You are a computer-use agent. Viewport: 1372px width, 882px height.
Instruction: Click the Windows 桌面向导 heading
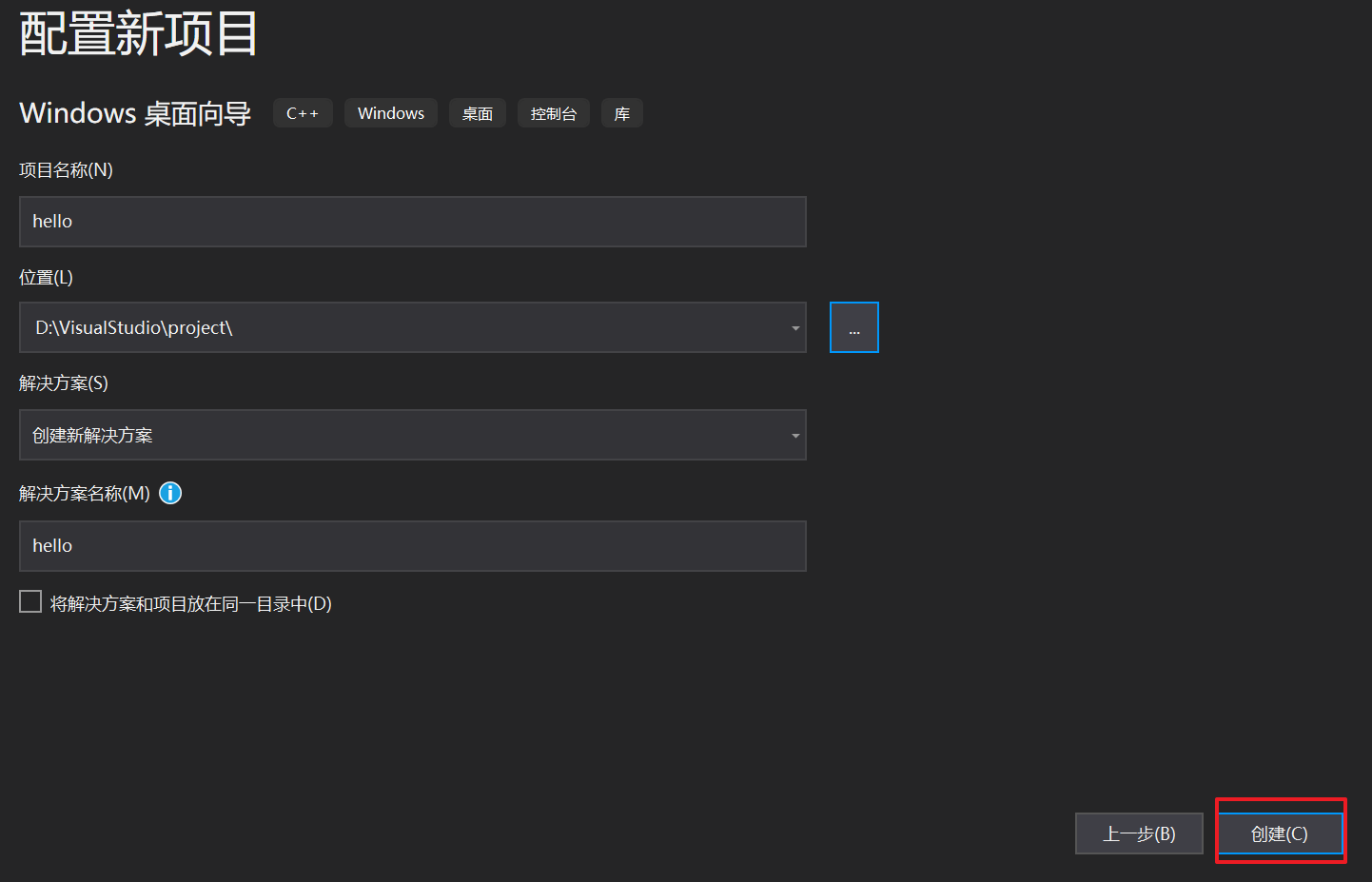coord(135,113)
